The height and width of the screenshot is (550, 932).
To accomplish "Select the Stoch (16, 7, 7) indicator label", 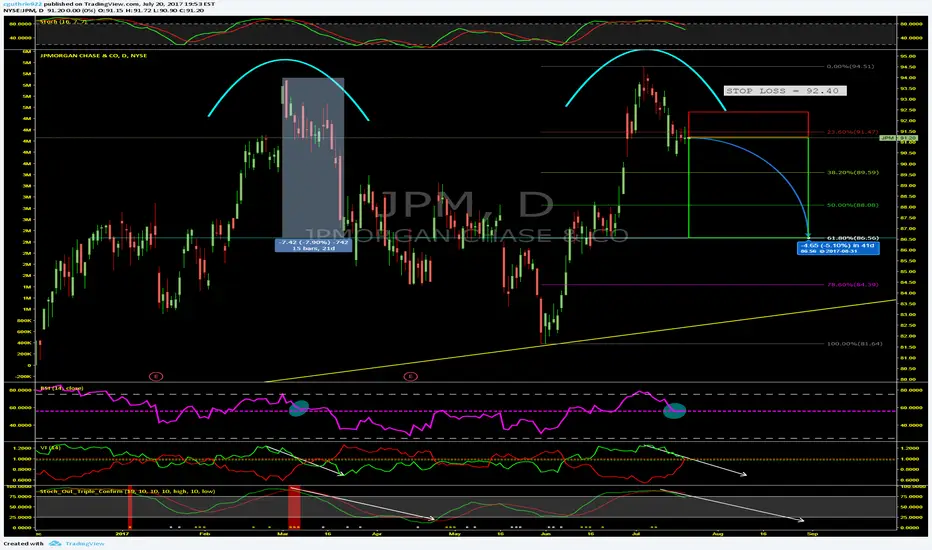I will 64,22.
